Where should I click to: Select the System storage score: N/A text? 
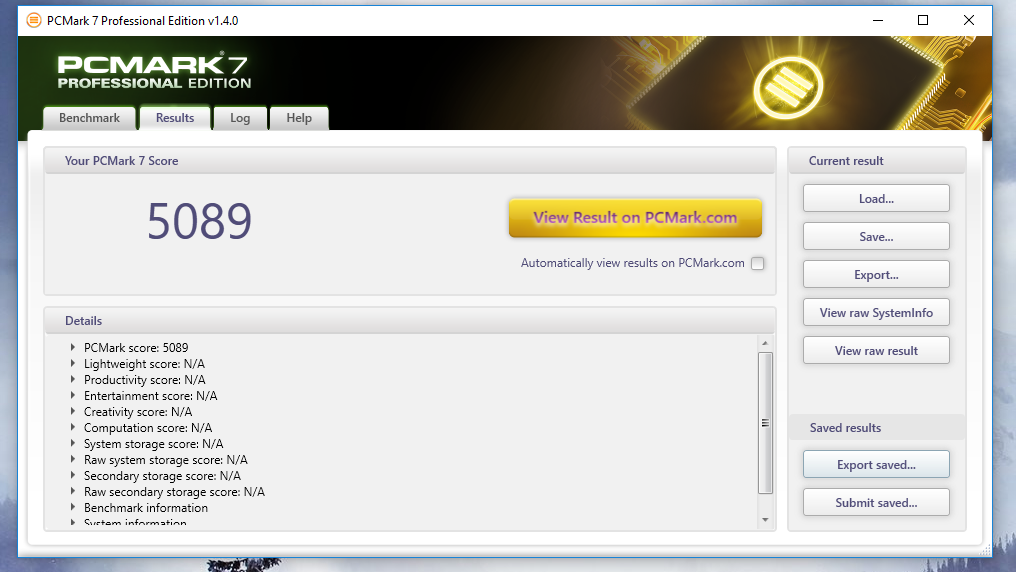tap(154, 444)
